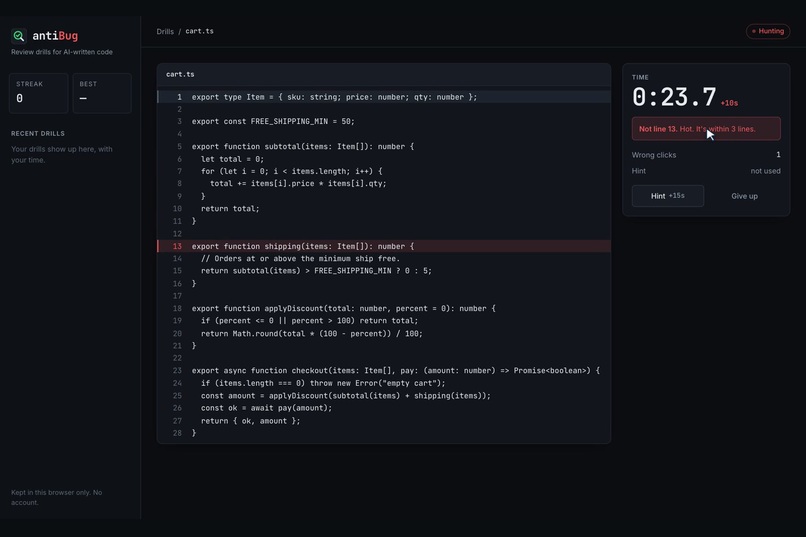The width and height of the screenshot is (806, 537).
Task: Select line 1 export type Item
Action: pos(384,97)
